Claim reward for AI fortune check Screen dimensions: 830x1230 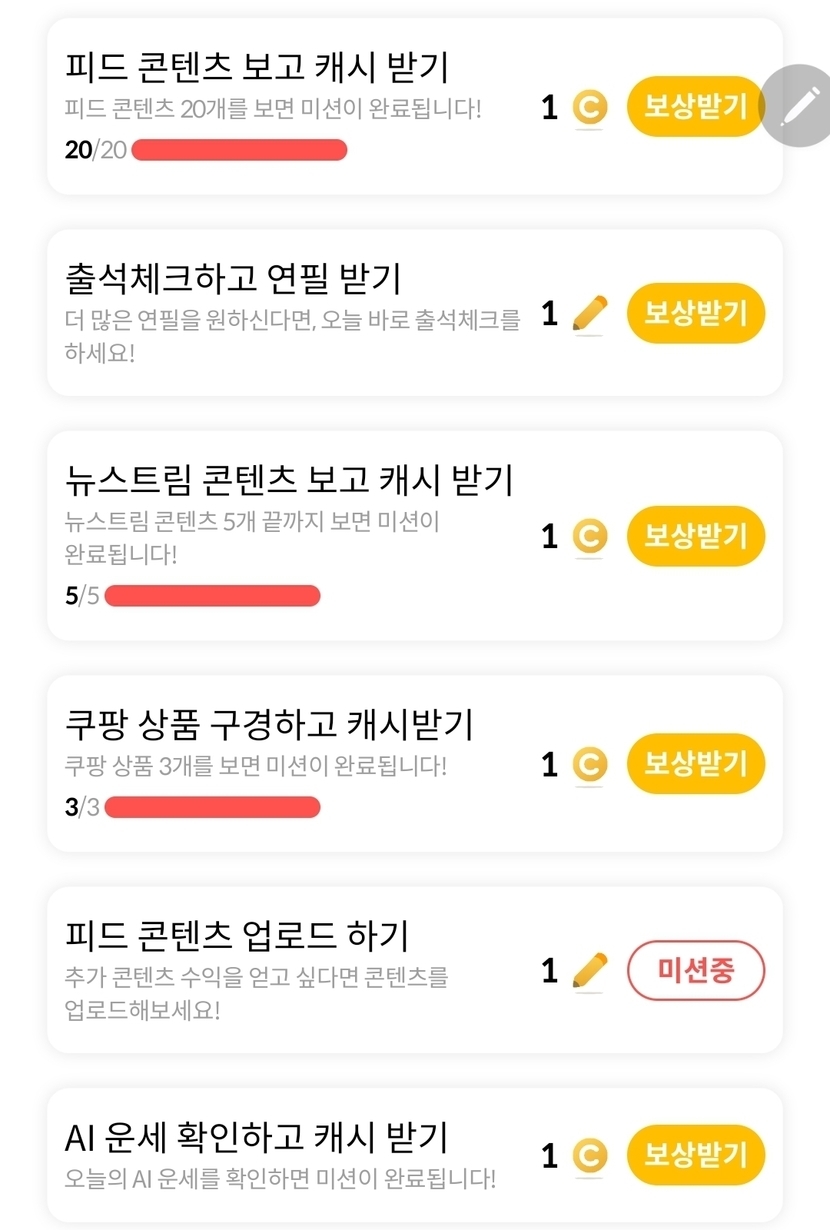[x=695, y=1155]
